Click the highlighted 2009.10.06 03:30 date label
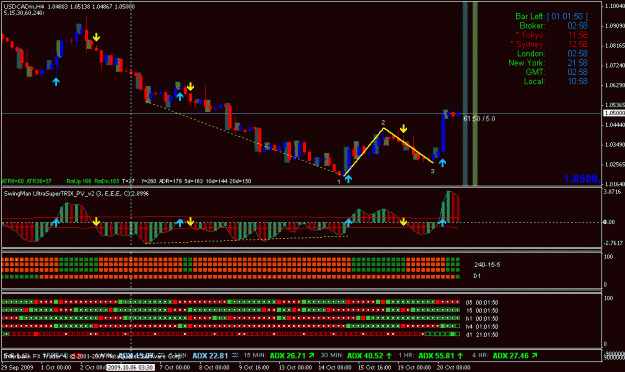The width and height of the screenshot is (625, 372). click(x=131, y=367)
